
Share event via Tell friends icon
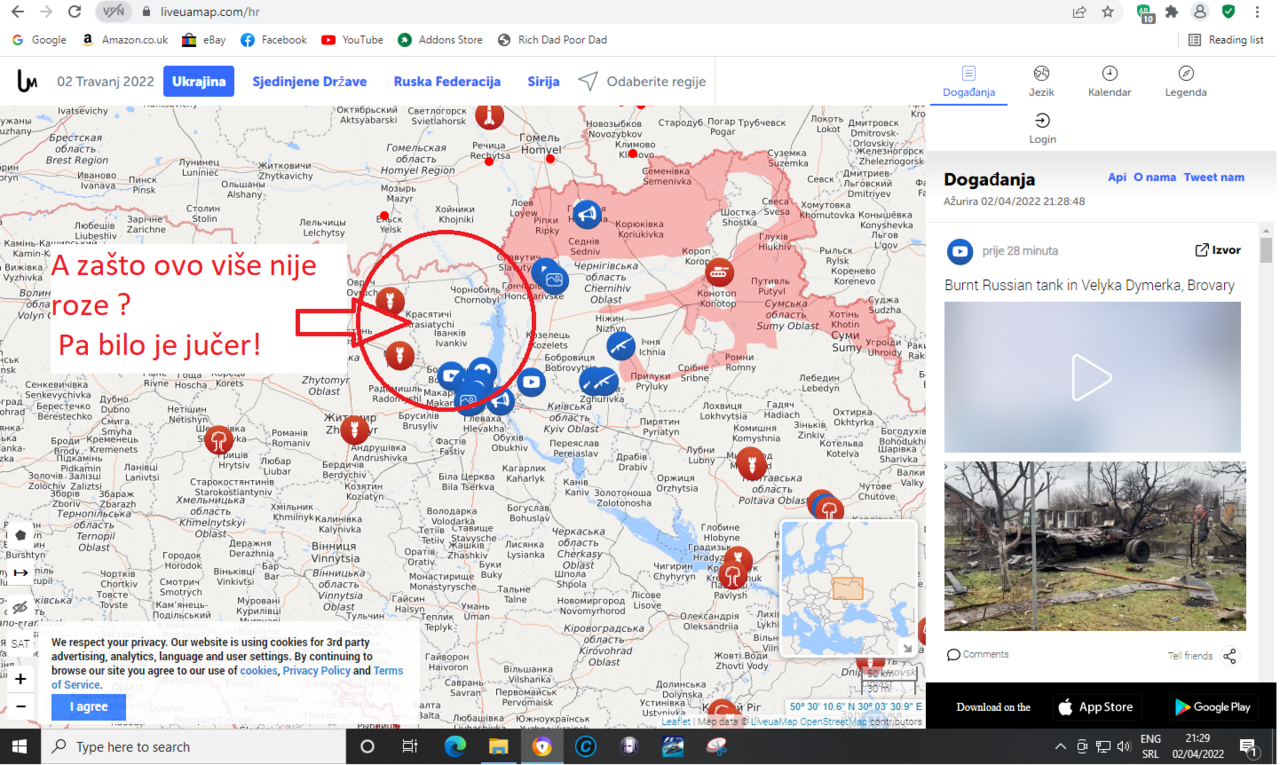tap(1230, 656)
